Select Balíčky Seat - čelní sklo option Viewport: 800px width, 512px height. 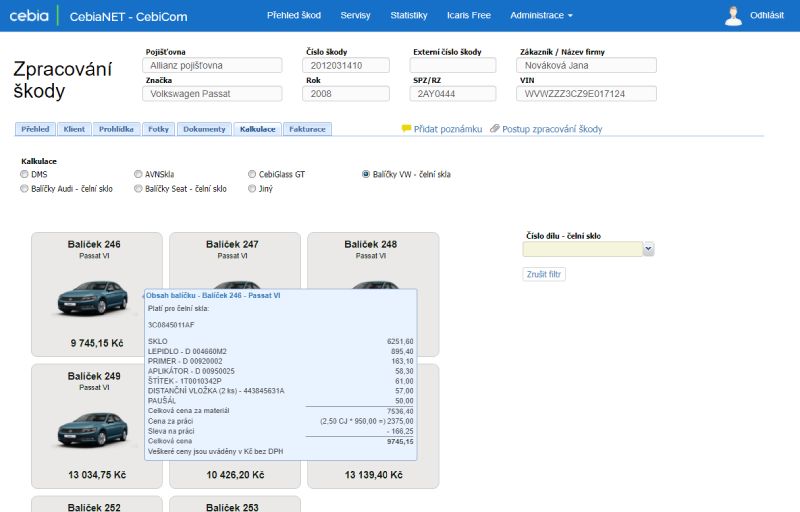point(138,189)
